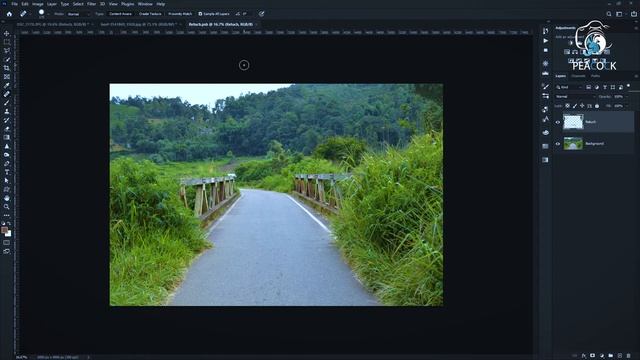This screenshot has height=360, width=640.
Task: Open the Image menu
Action: (x=38, y=4)
